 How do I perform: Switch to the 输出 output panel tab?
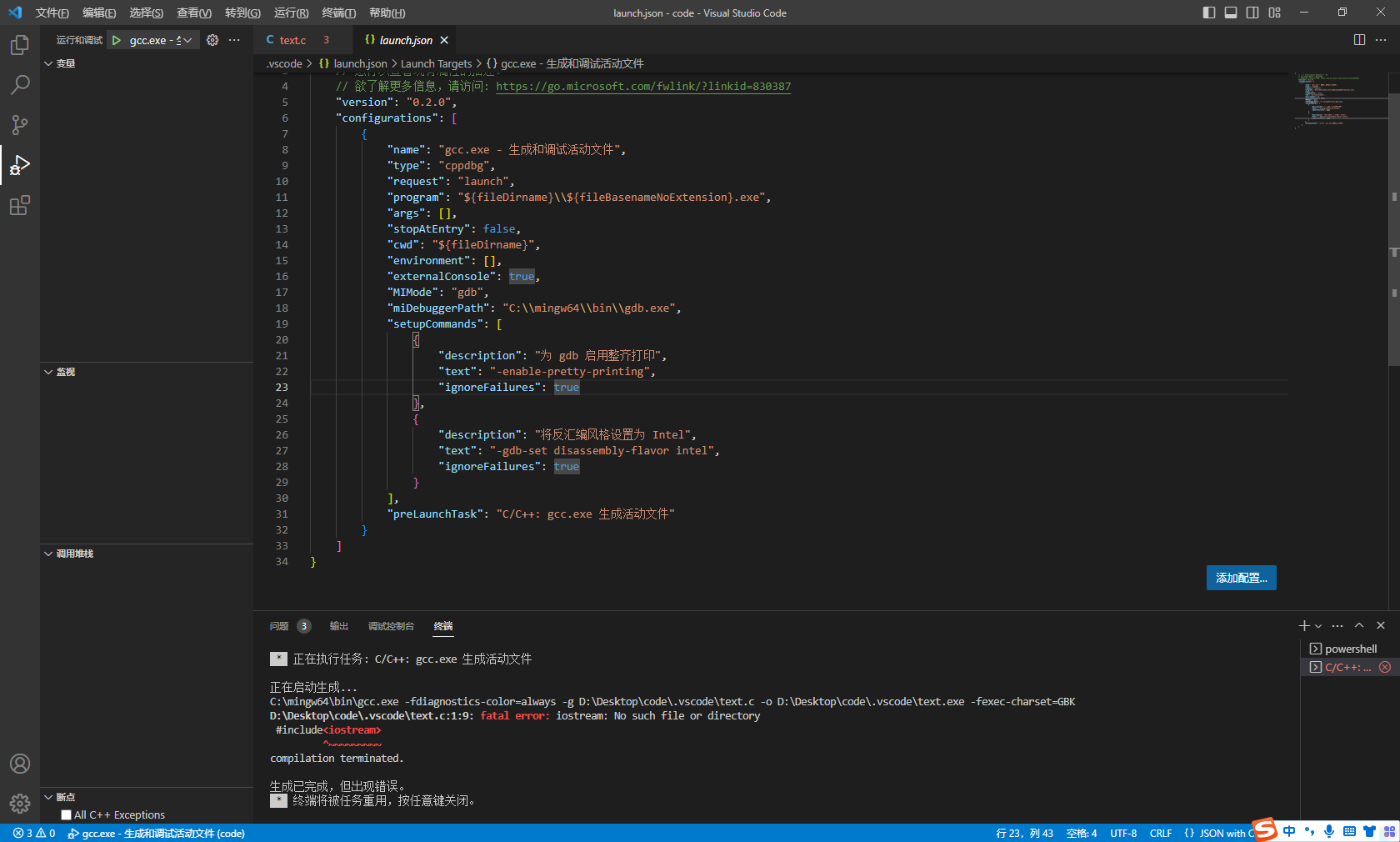coord(338,626)
